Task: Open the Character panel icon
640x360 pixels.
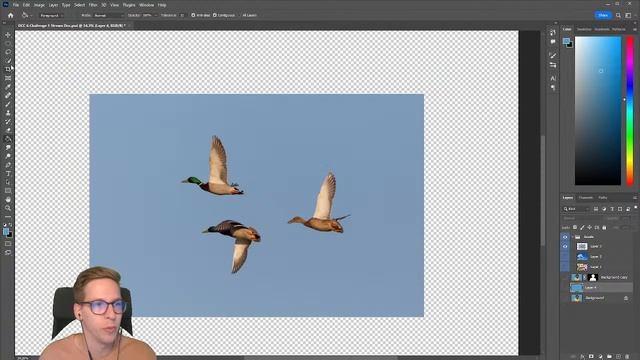Action: 553,78
